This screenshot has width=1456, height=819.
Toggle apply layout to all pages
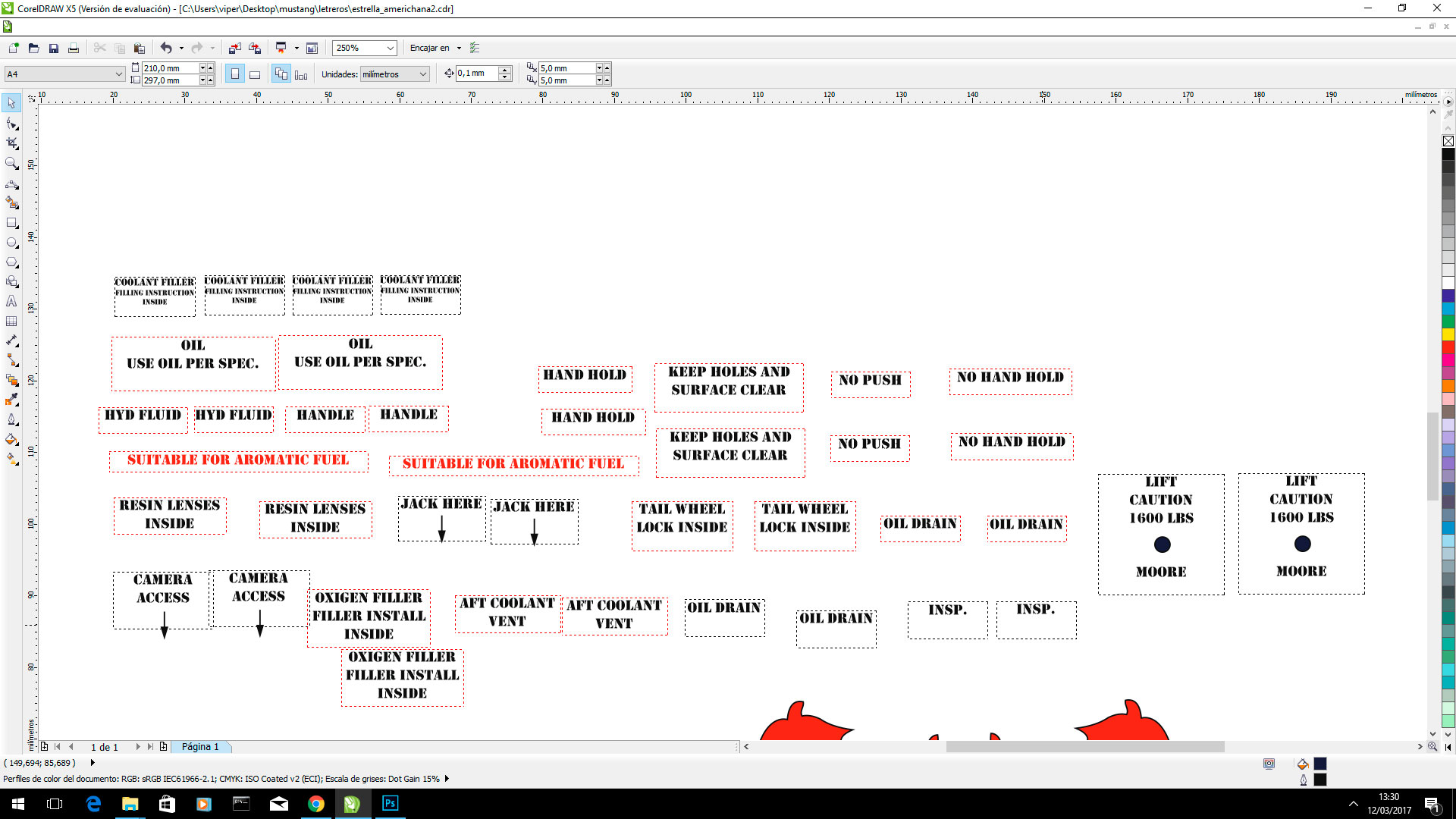pyautogui.click(x=281, y=74)
